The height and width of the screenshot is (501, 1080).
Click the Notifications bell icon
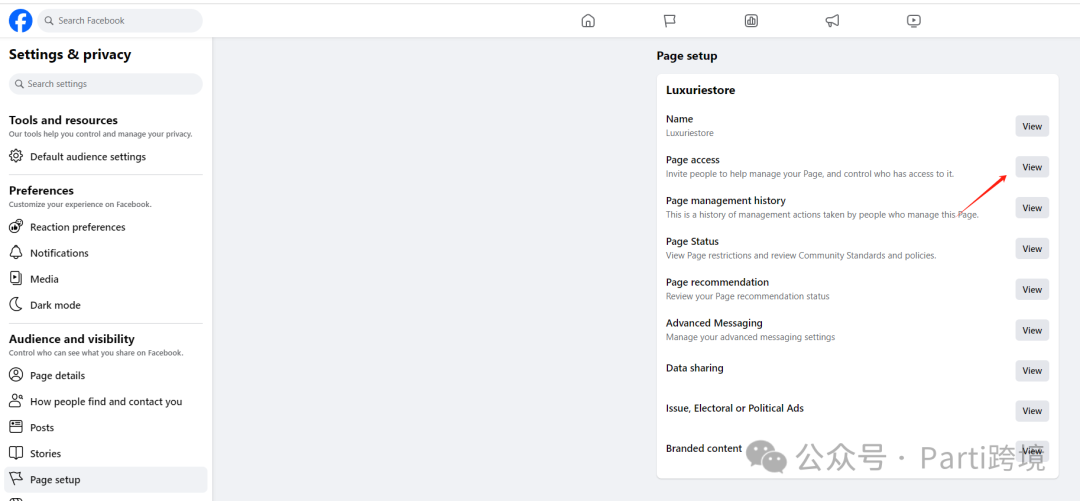(x=16, y=253)
